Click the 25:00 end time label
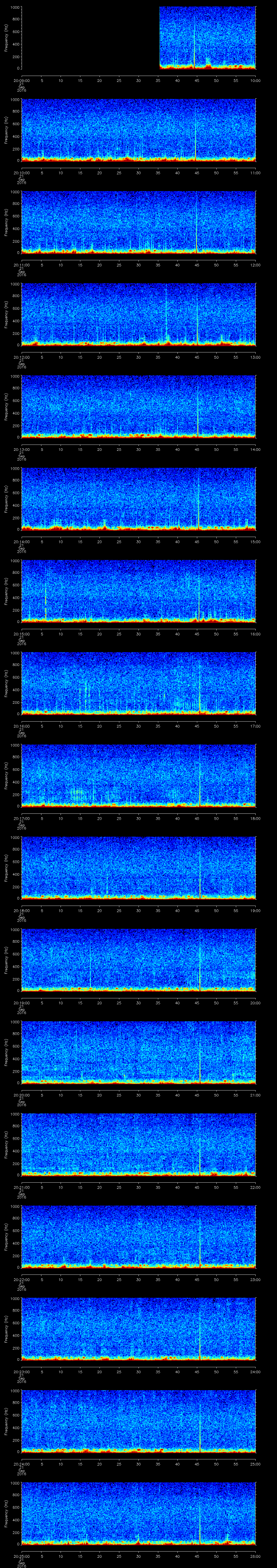277x1568 pixels. point(255,1463)
